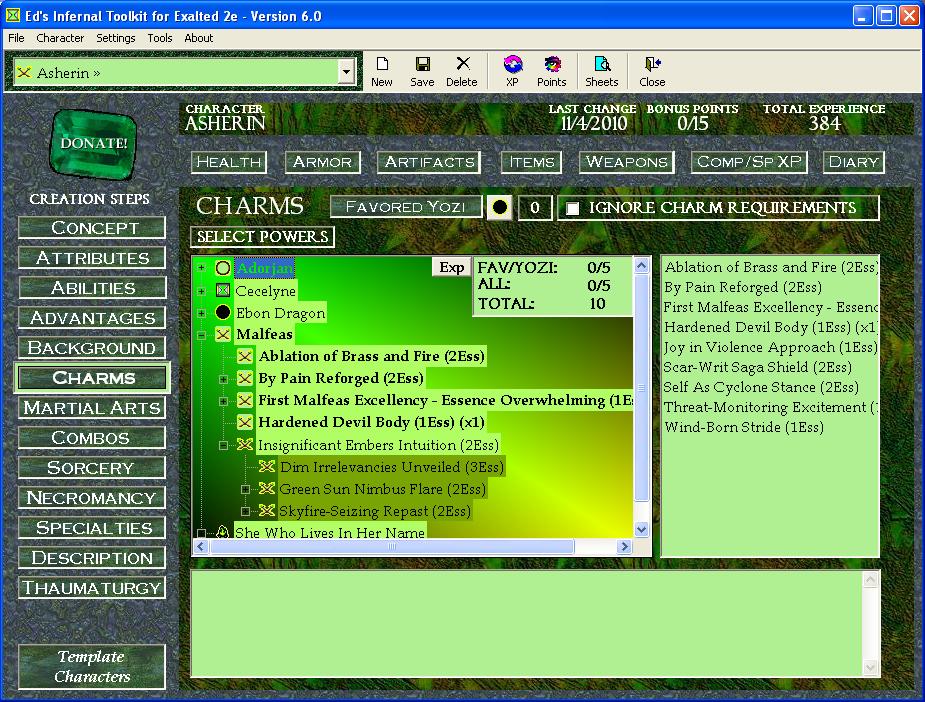The image size is (925, 702).
Task: Click icon beside Skyfire-Seizing Repast
Action: point(267,510)
